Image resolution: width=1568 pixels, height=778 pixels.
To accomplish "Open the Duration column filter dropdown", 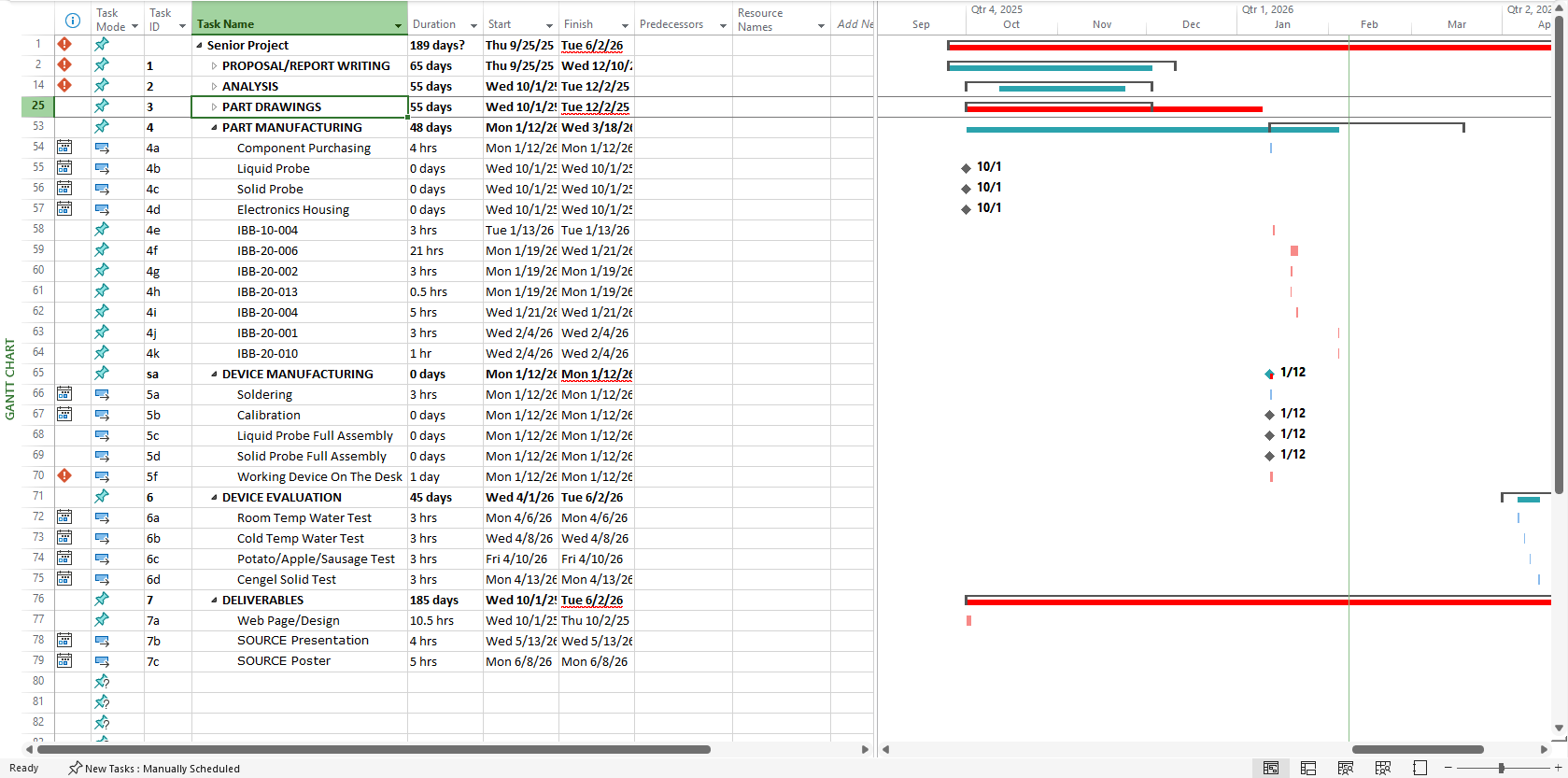I will [x=473, y=25].
